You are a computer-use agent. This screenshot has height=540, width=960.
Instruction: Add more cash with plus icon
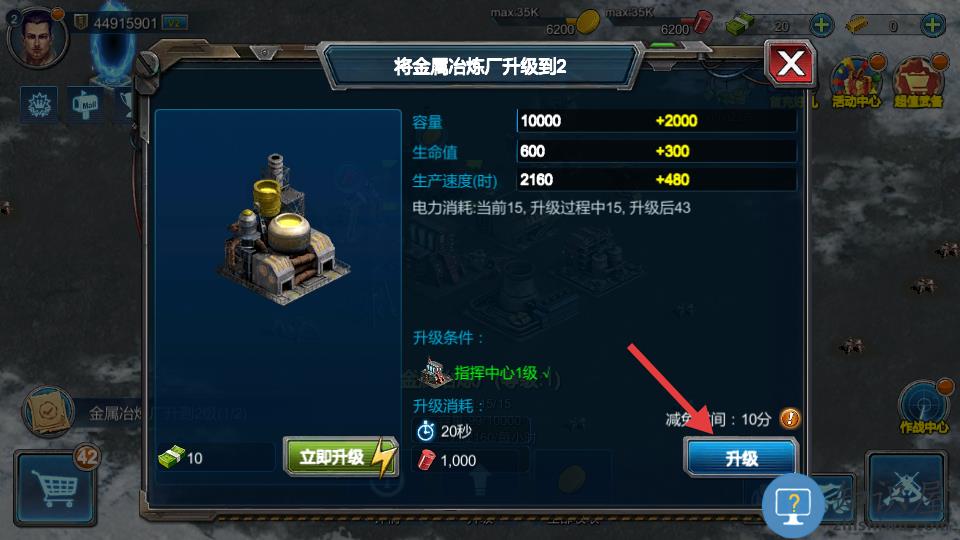coord(821,25)
